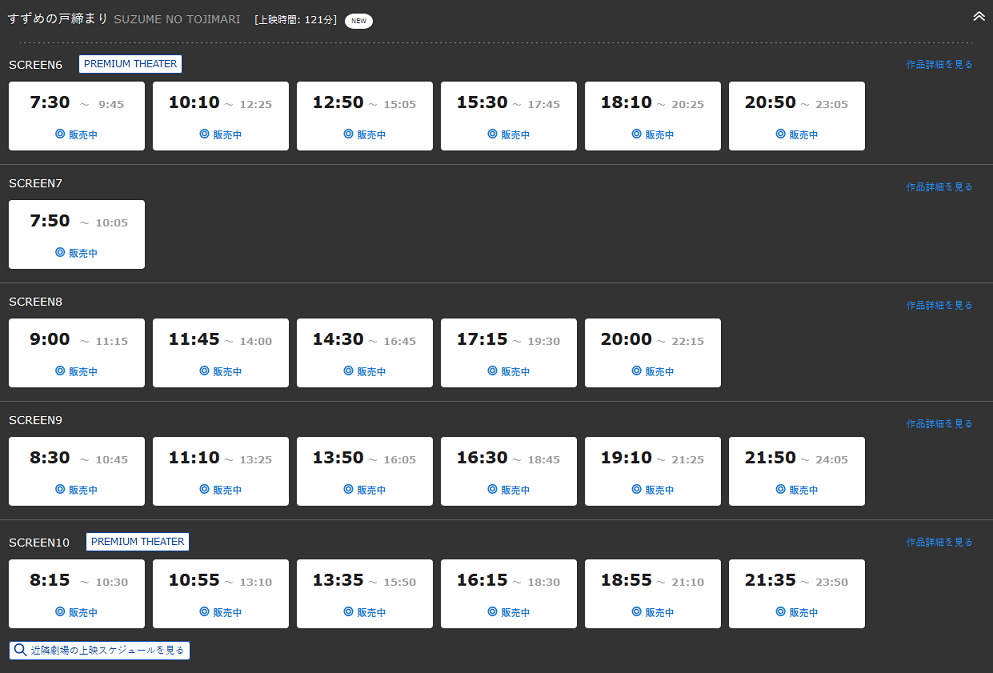Select the SCREEN7 7:50 showtime
This screenshot has height=673, width=993.
(x=77, y=234)
